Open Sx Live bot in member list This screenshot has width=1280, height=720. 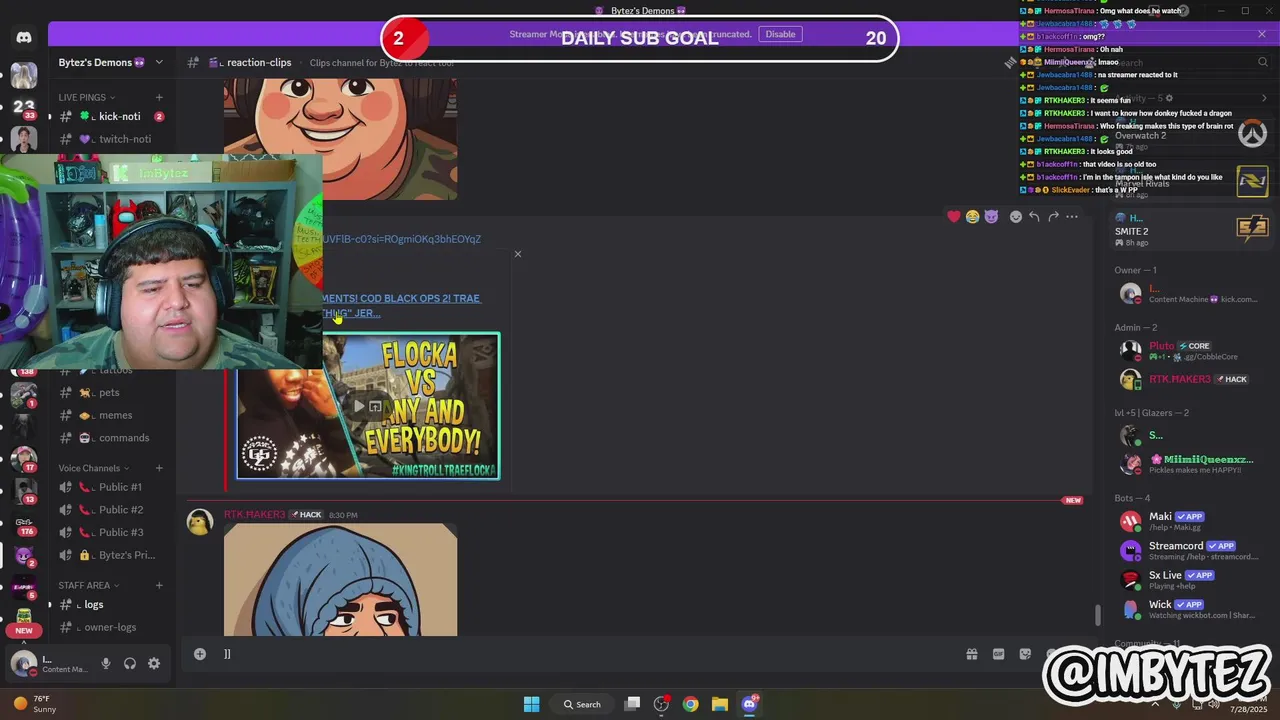[x=1185, y=579]
